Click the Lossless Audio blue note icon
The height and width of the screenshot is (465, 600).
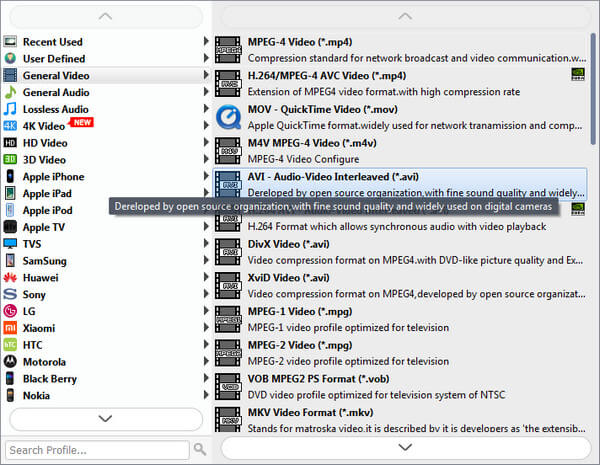pyautogui.click(x=10, y=109)
